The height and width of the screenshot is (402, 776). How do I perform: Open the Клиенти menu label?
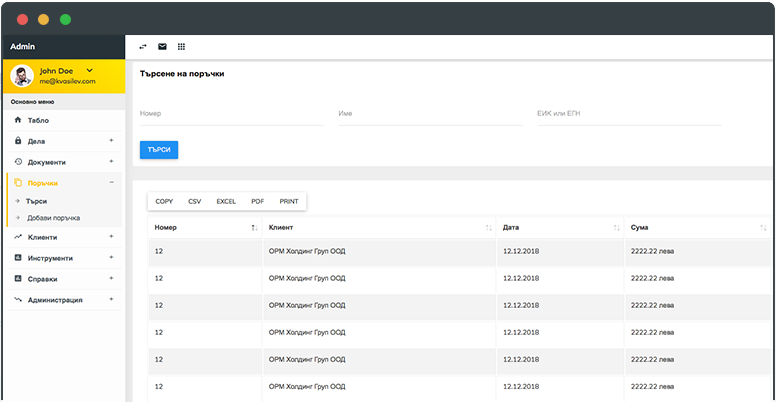click(43, 237)
